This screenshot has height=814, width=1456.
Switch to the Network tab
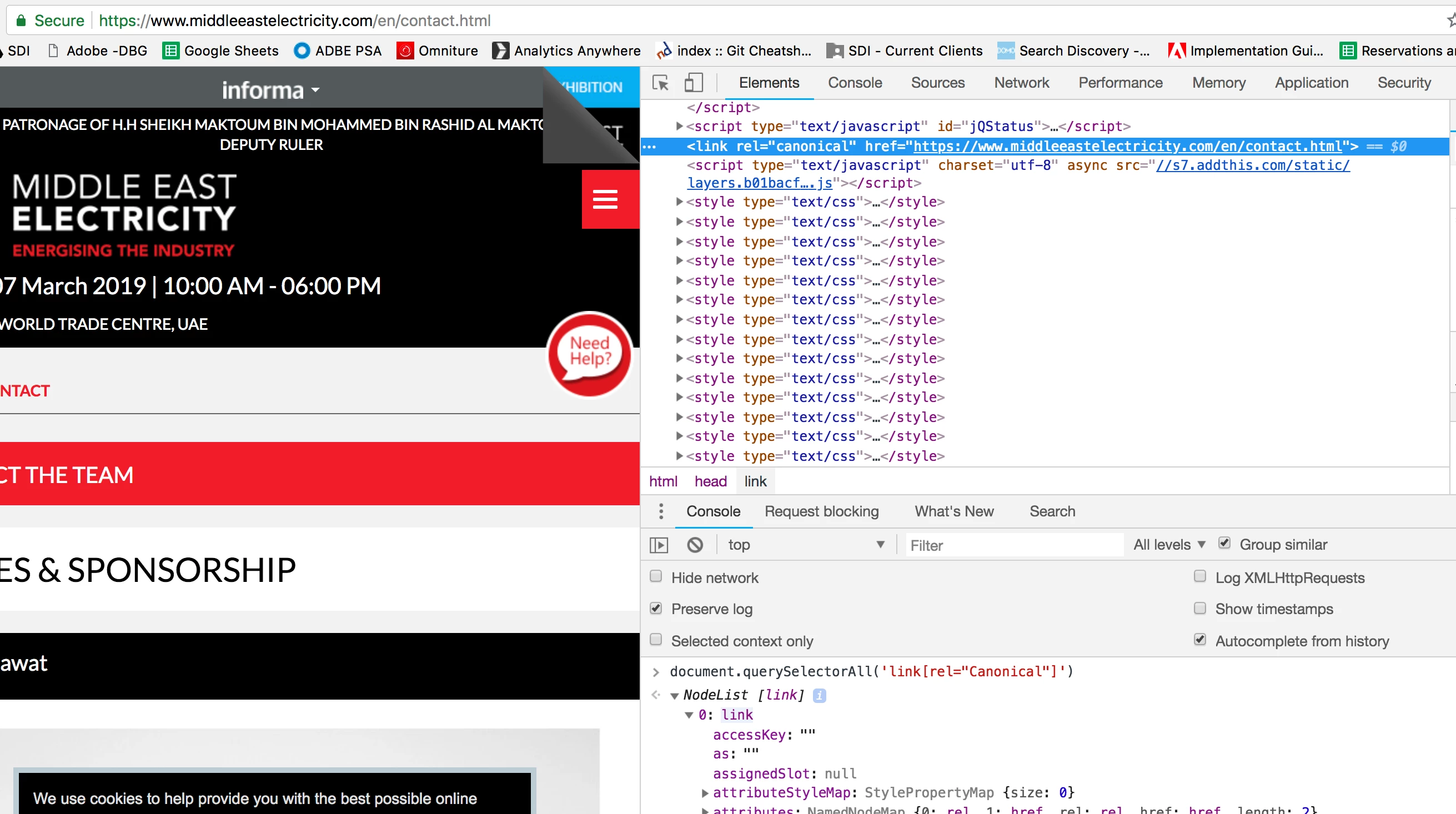click(1021, 83)
